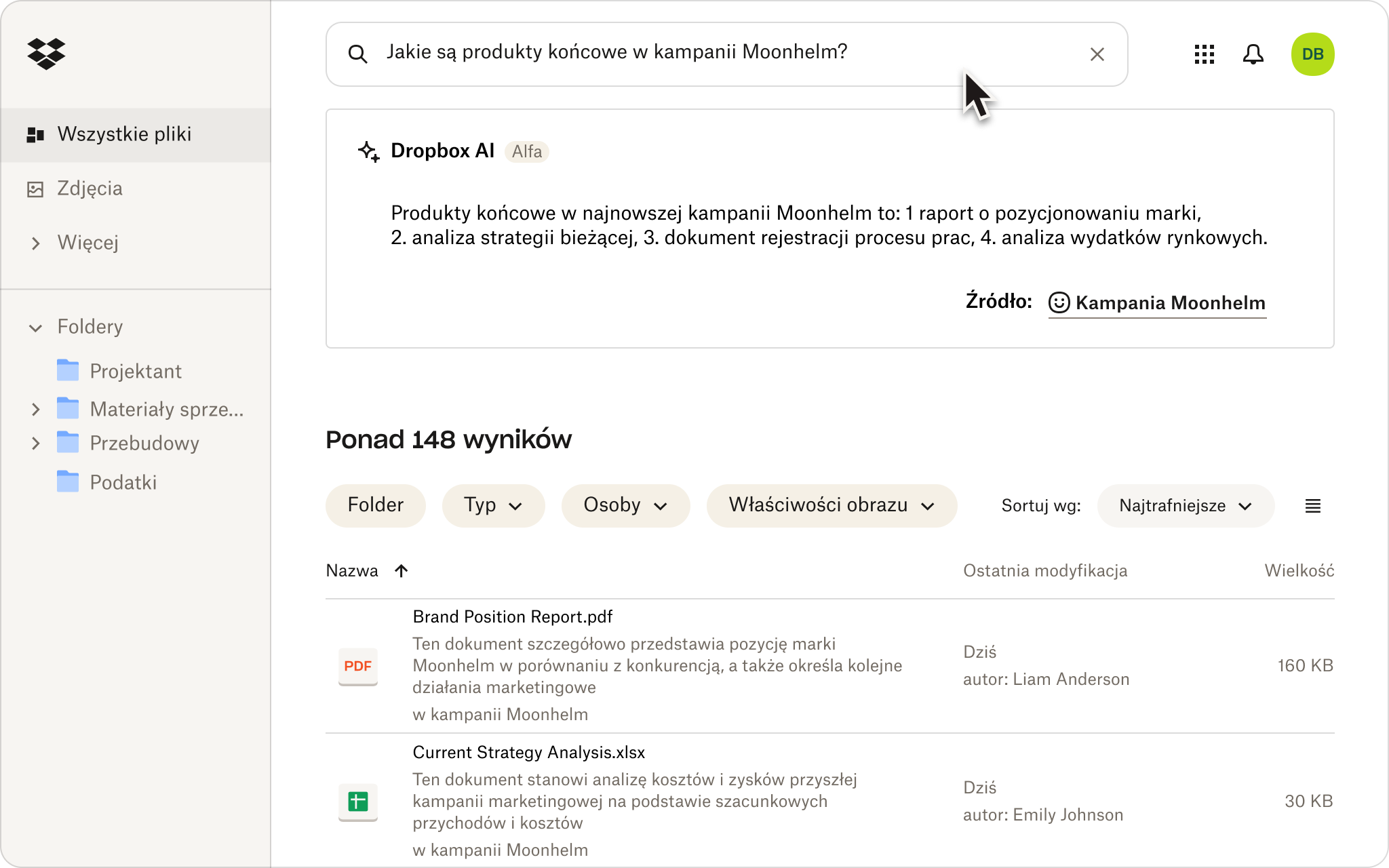Click 'autor: Liam Anderson' text
1389x868 pixels.
point(1046,679)
